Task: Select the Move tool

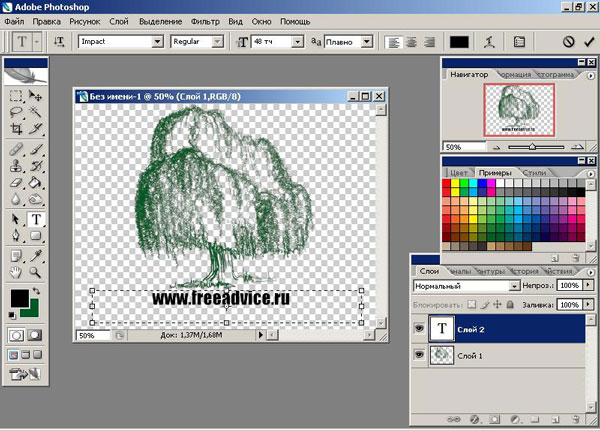Action: tap(35, 96)
